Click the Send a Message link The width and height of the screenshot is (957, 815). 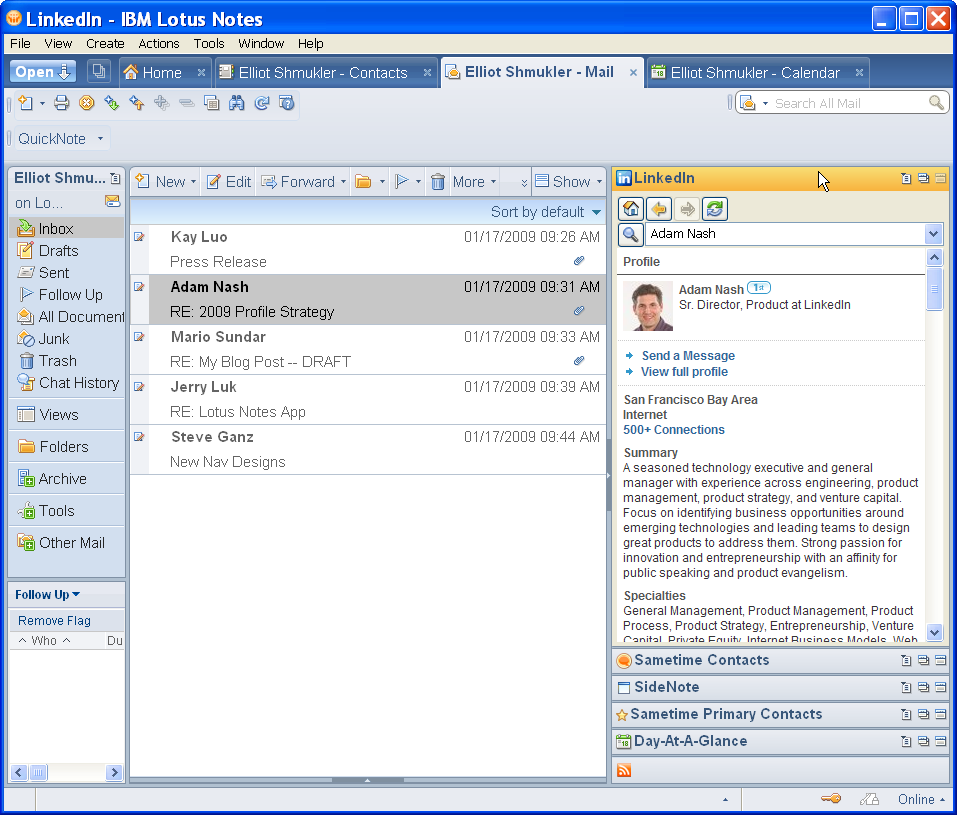[688, 356]
